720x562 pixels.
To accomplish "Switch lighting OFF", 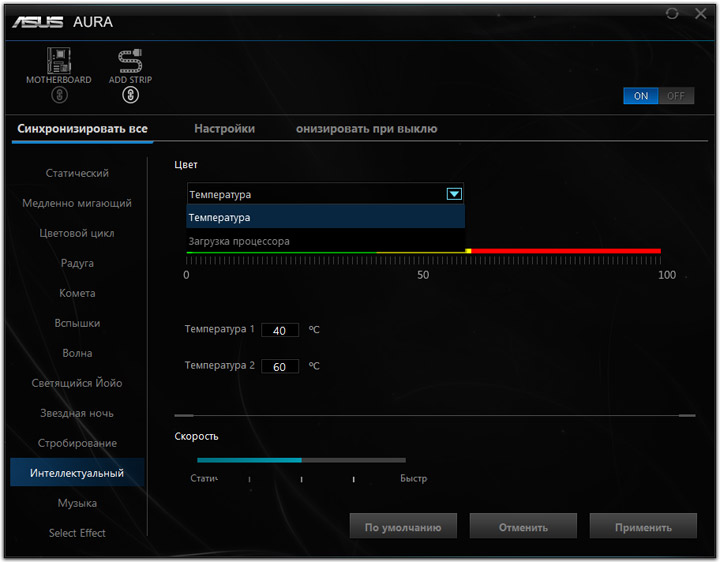I will tap(676, 96).
